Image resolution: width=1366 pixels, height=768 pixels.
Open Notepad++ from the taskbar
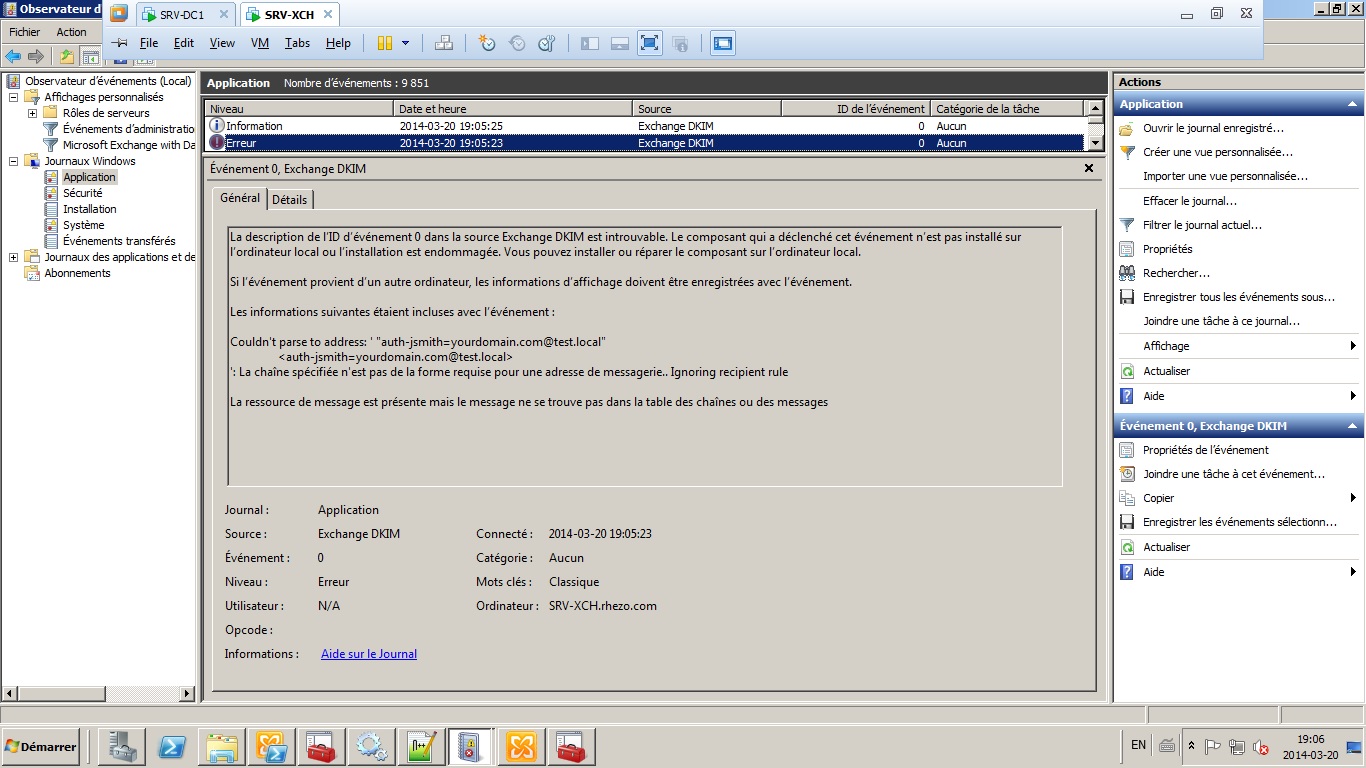pos(422,747)
